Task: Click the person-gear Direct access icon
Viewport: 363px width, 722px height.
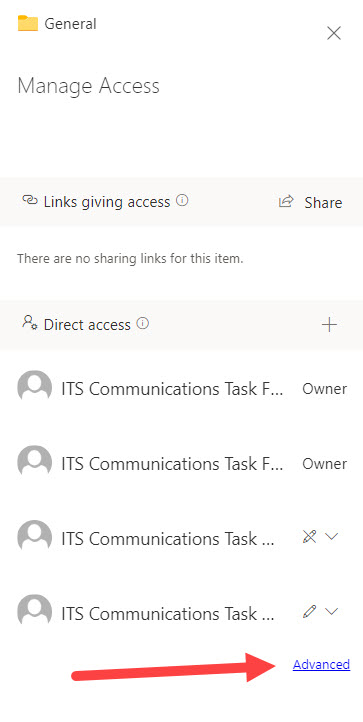Action: [x=30, y=322]
